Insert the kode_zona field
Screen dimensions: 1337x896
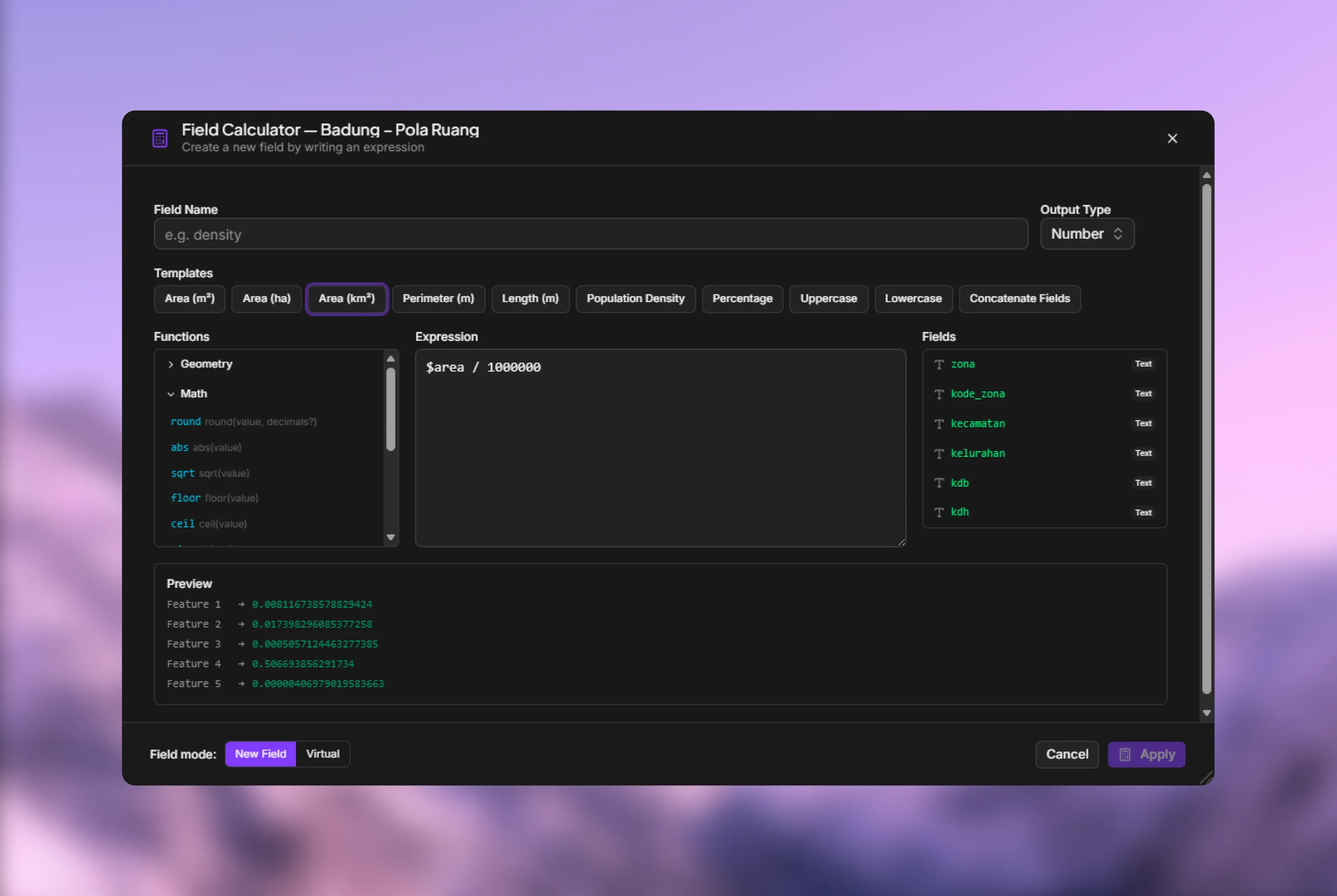click(1044, 394)
